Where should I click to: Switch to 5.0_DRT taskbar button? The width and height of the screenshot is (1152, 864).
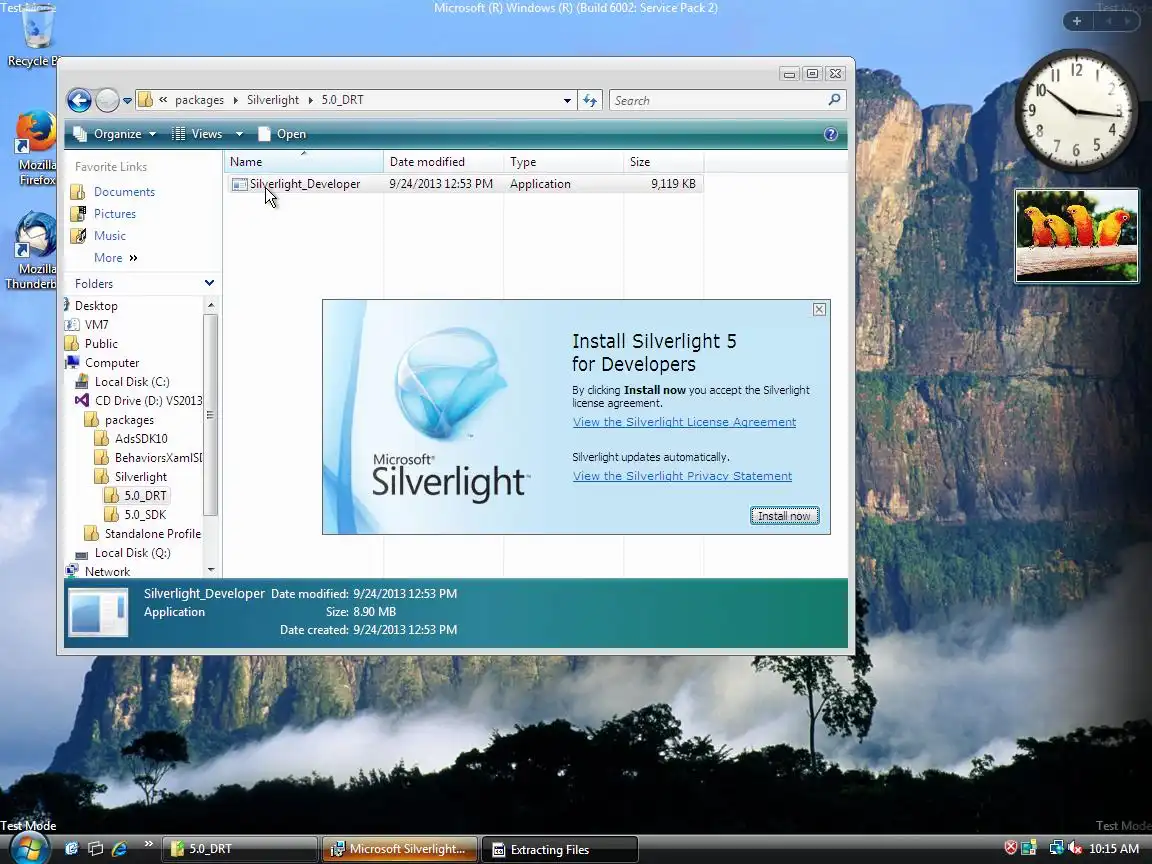pyautogui.click(x=240, y=849)
